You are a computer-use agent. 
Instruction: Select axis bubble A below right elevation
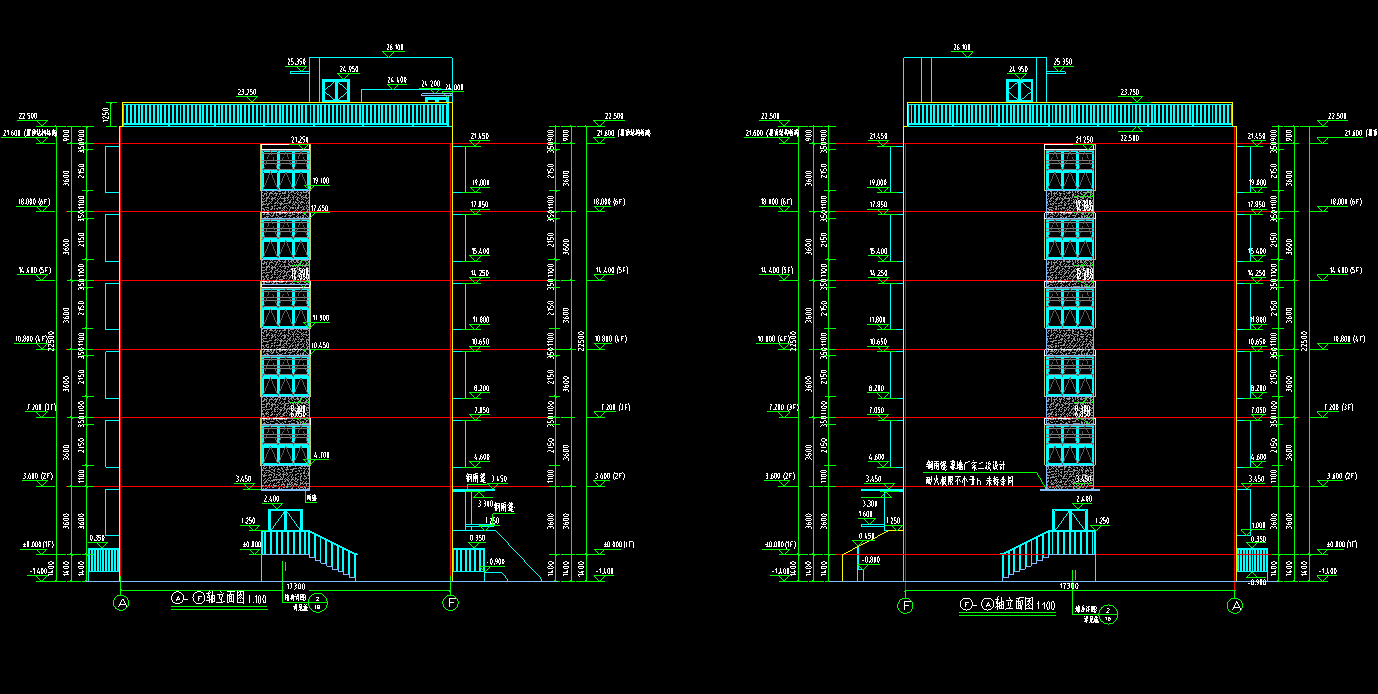point(1236,605)
